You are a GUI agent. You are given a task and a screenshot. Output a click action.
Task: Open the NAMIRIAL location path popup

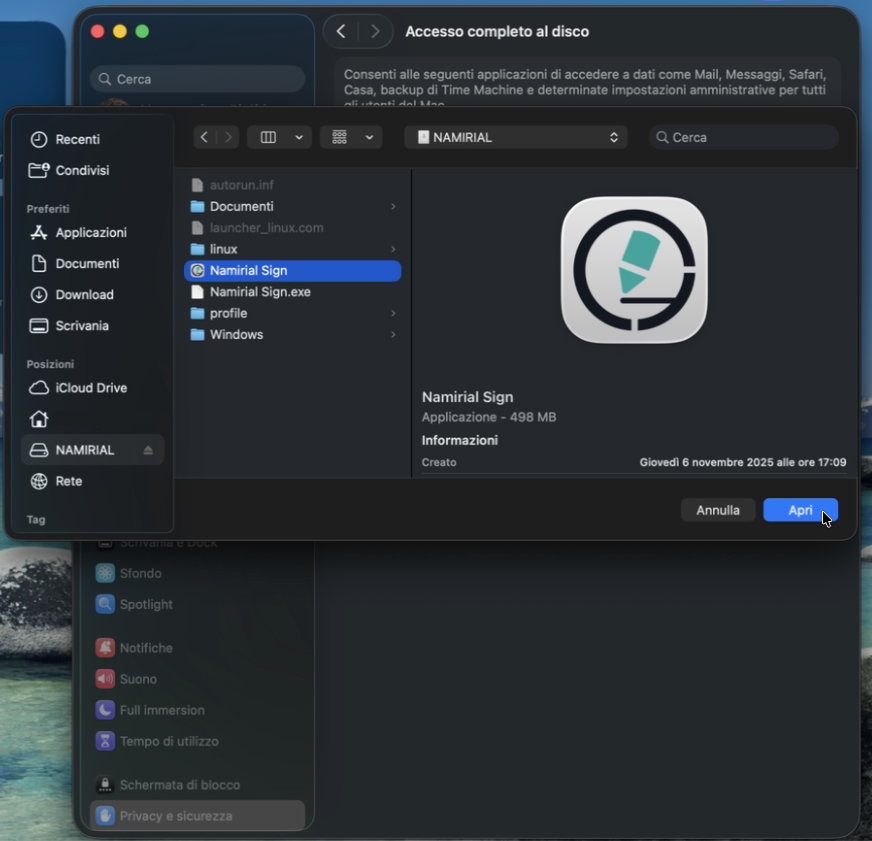pyautogui.click(x=516, y=137)
